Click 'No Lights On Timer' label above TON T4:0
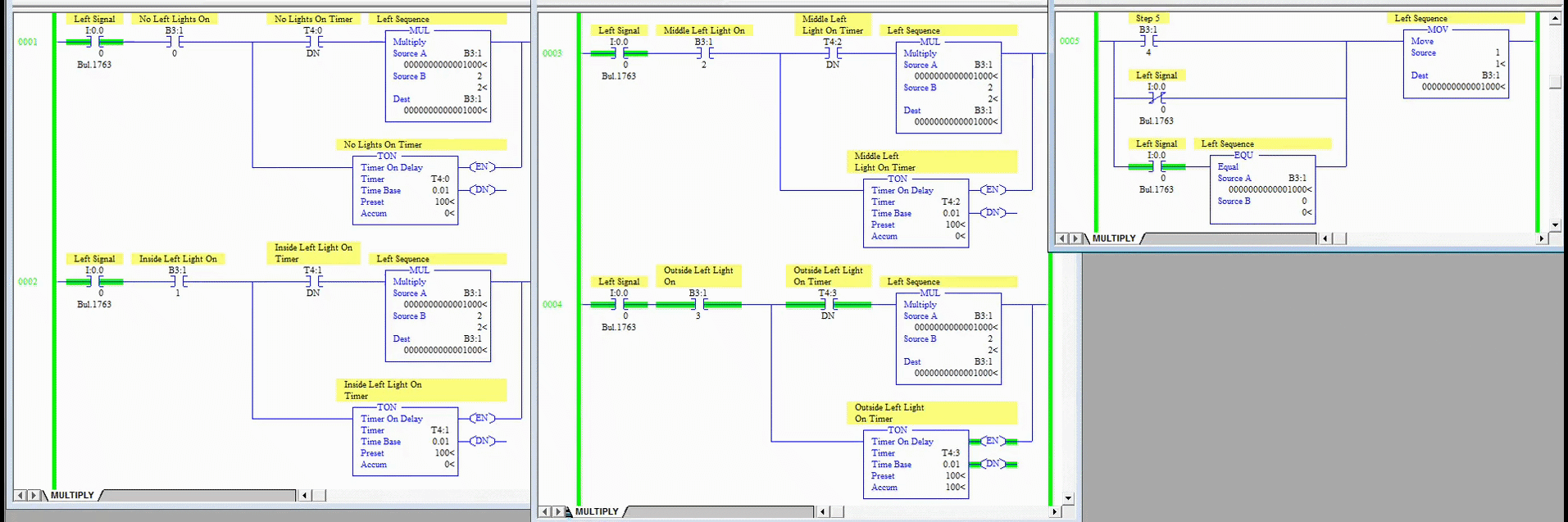This screenshot has width=1568, height=522. (383, 144)
